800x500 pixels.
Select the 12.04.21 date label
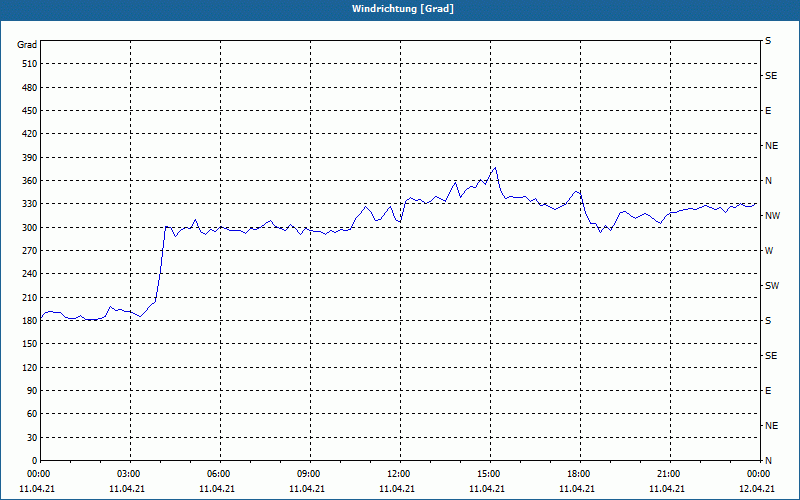point(757,489)
